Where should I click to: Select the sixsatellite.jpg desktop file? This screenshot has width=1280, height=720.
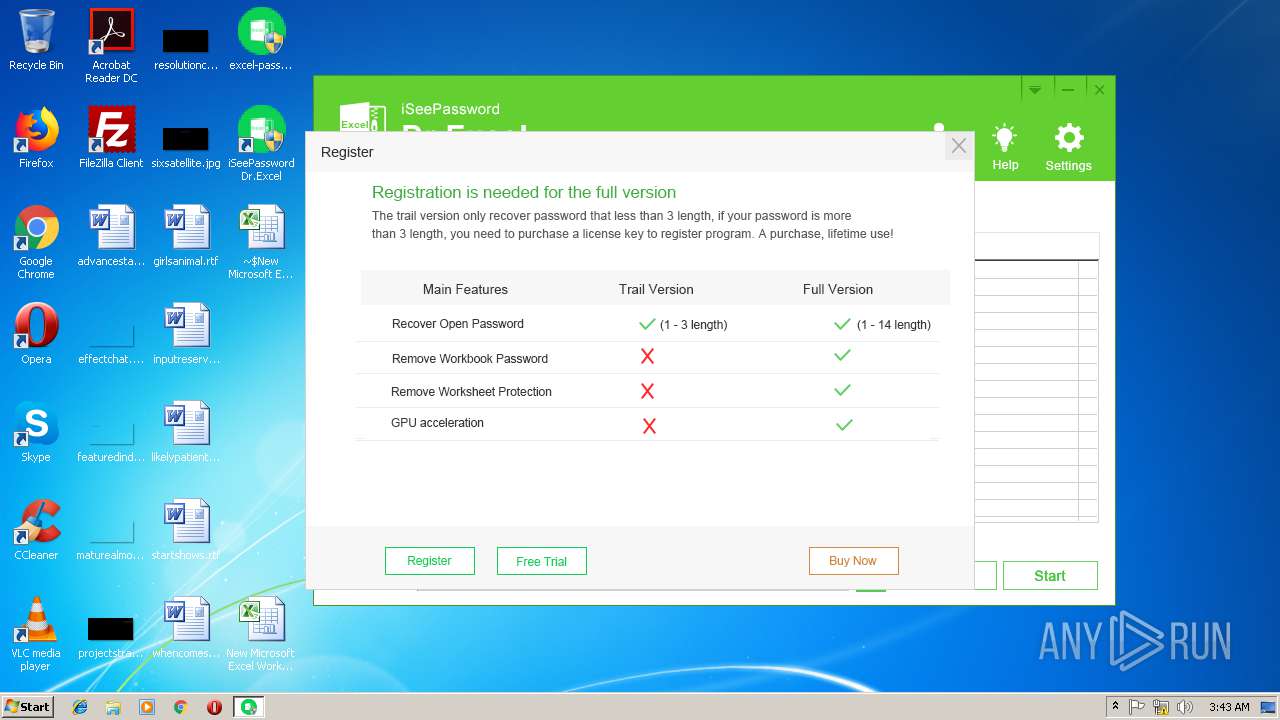coord(186,145)
